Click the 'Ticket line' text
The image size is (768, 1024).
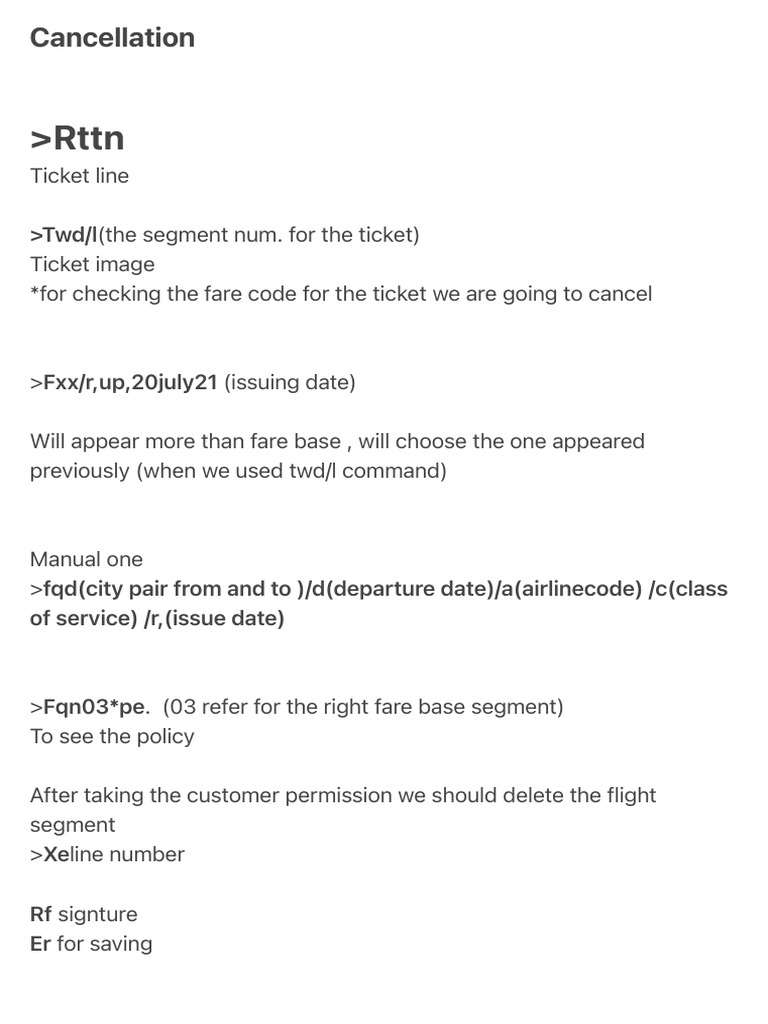tap(79, 176)
